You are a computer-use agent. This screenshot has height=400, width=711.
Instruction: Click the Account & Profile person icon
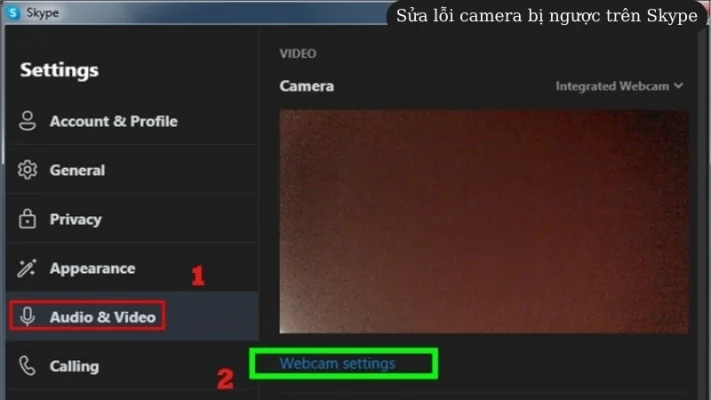tap(28, 121)
